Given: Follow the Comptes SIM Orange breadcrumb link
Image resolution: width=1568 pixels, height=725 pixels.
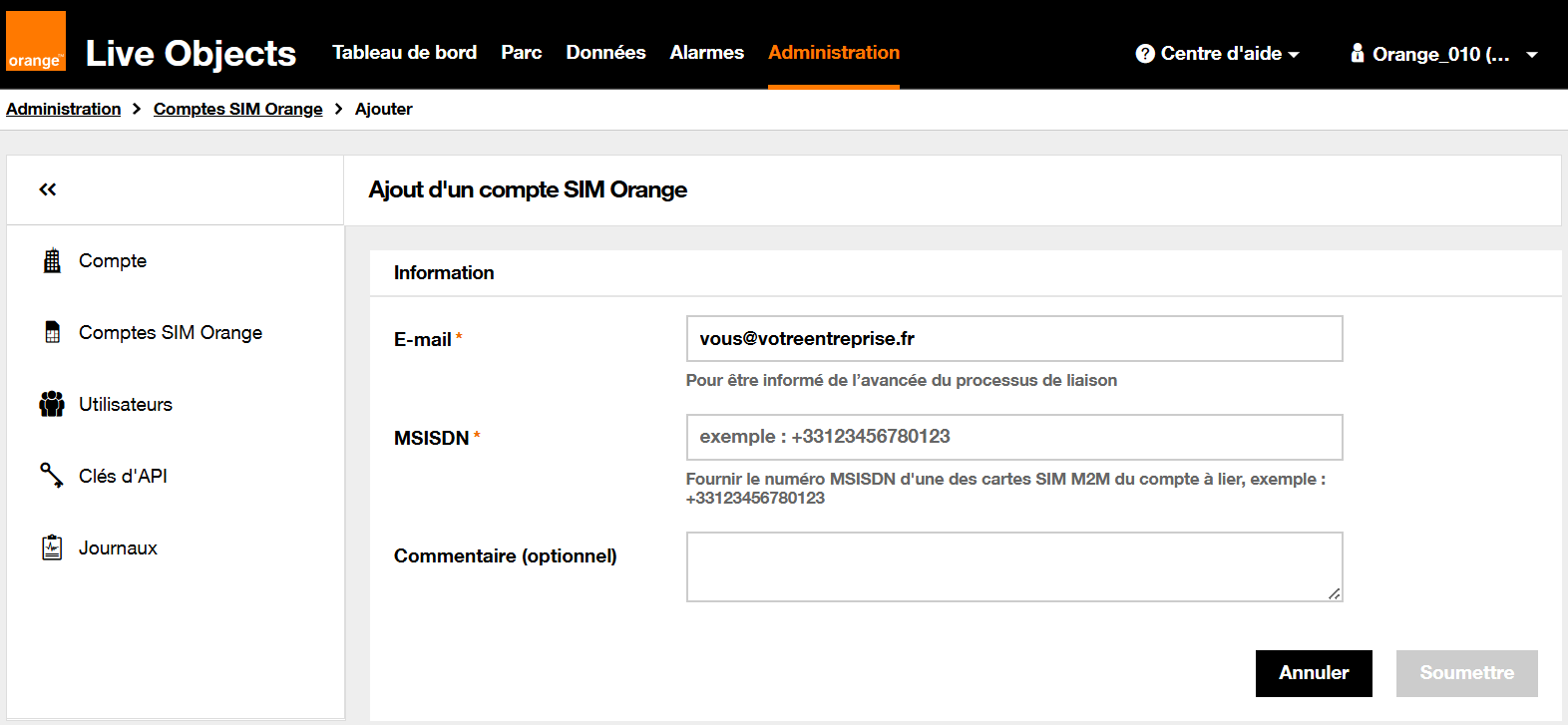Looking at the screenshot, I should 237,109.
